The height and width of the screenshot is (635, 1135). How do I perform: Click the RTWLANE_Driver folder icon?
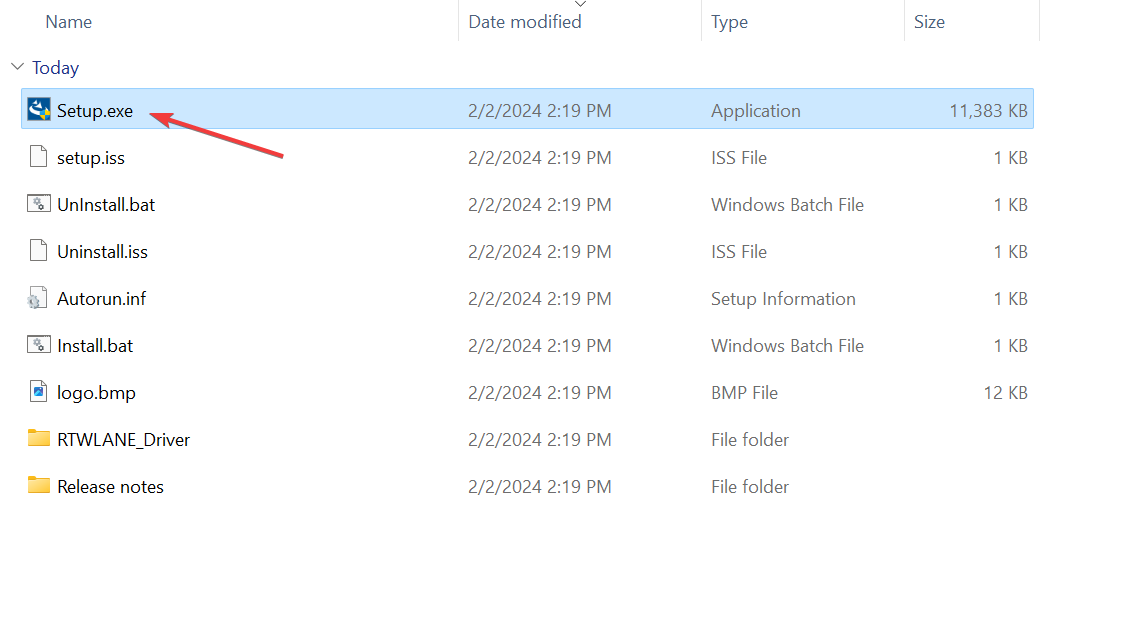(37, 439)
